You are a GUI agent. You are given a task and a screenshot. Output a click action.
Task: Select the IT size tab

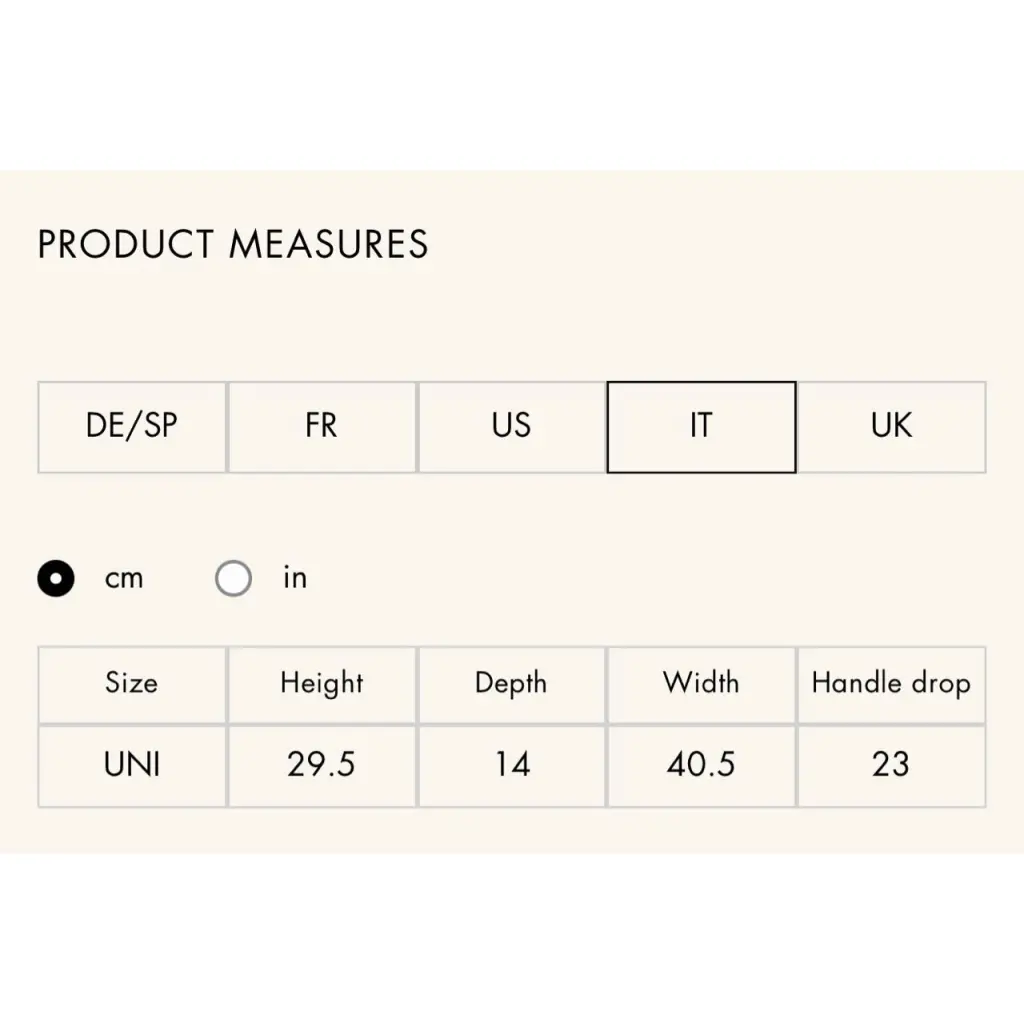pos(701,427)
